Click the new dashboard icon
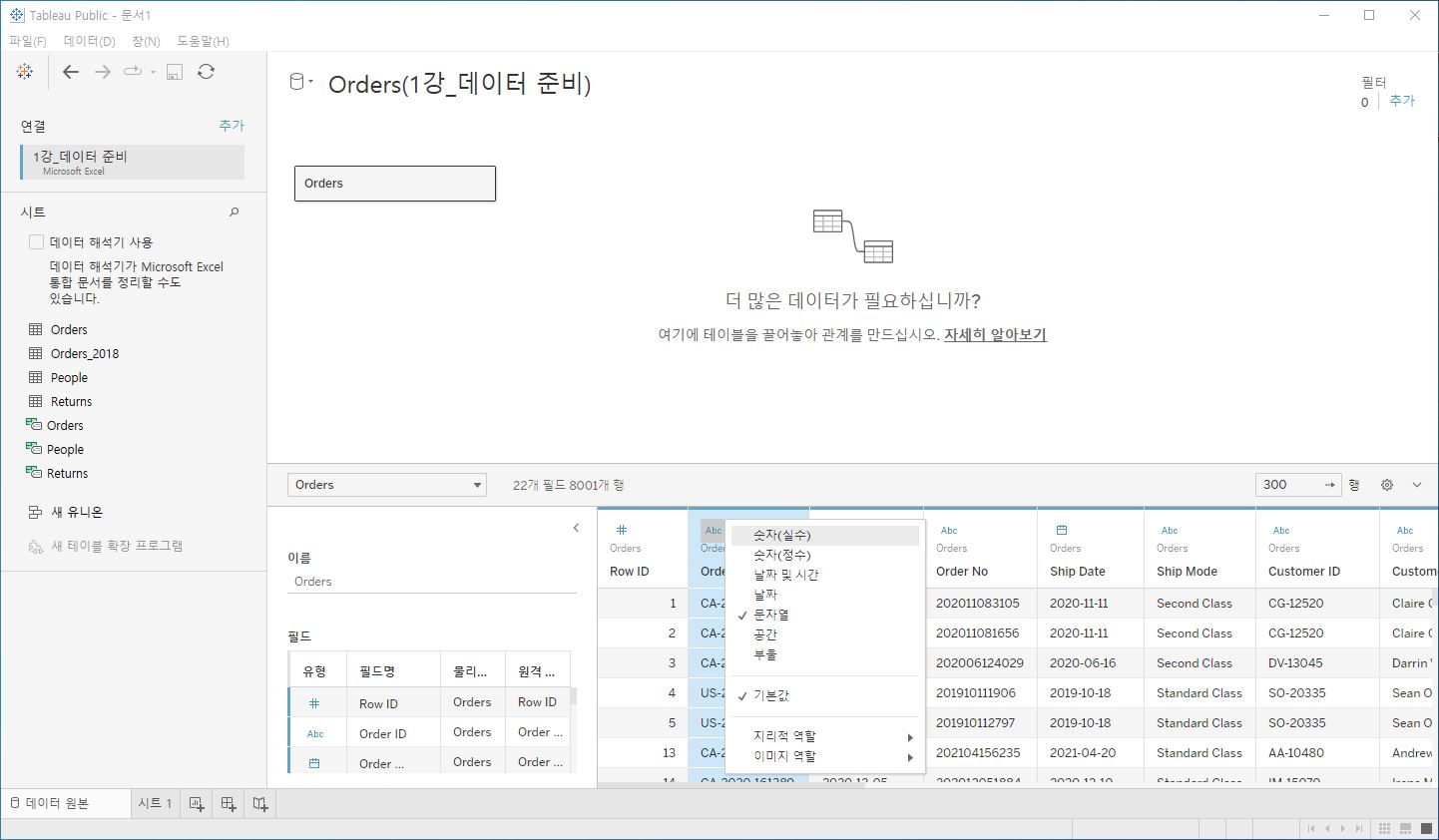 [x=229, y=803]
